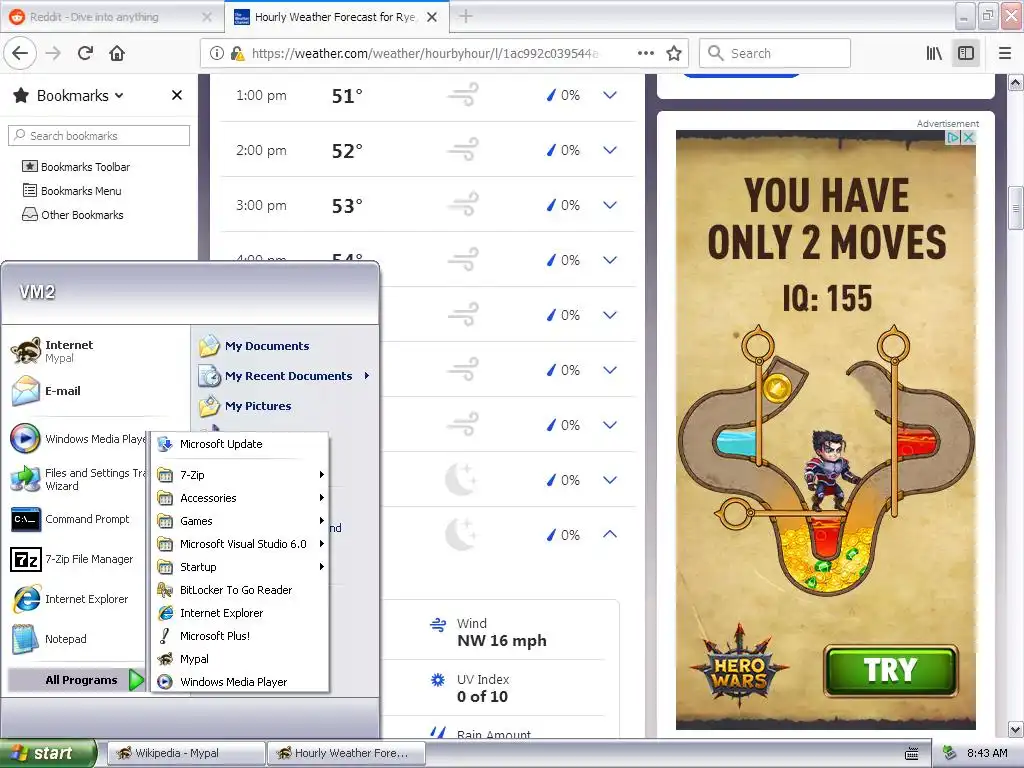Click the Search bookmarks field

99,136
